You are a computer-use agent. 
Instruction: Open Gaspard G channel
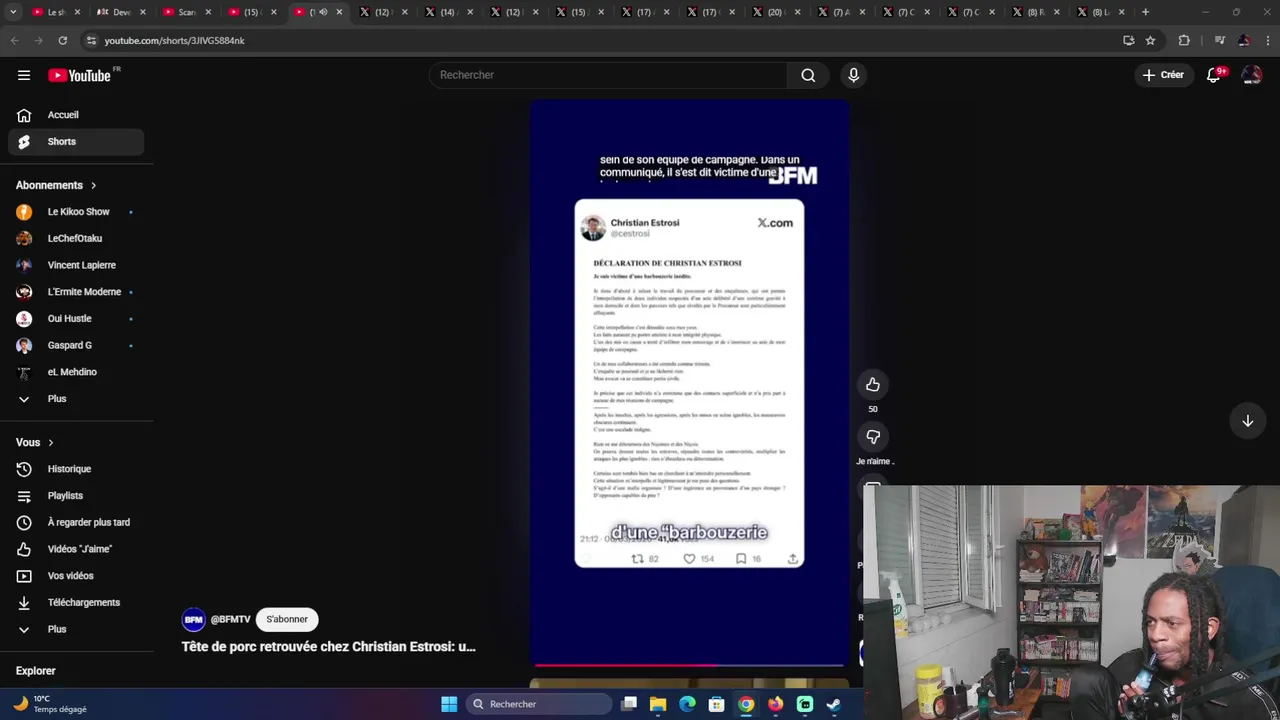[76, 345]
